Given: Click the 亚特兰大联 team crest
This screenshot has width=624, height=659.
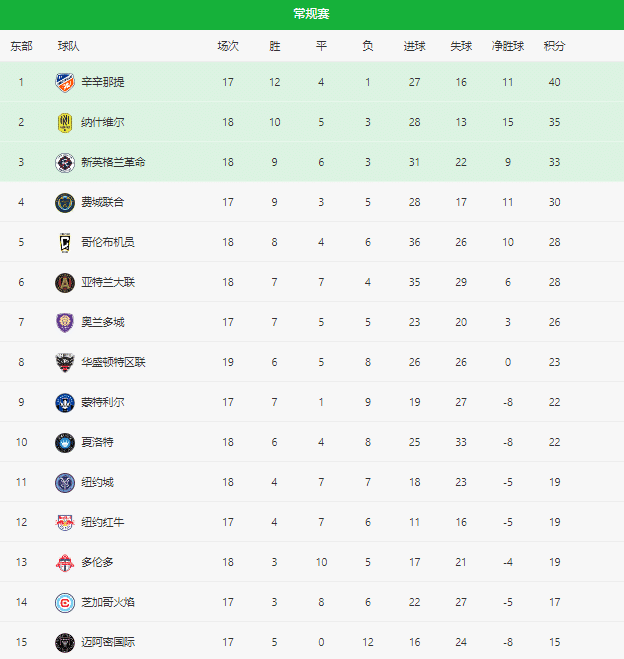Looking at the screenshot, I should (65, 282).
